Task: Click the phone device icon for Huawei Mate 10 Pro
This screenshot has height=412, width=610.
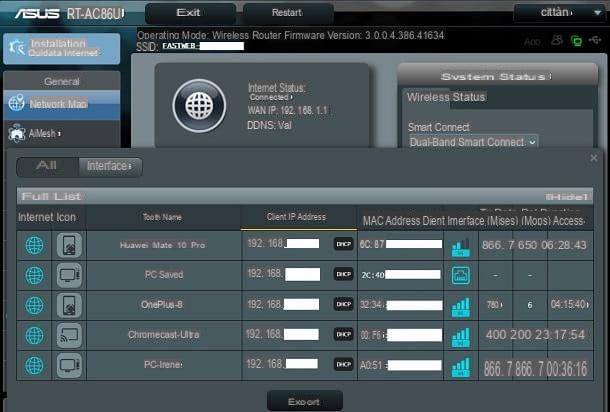Action: [x=69, y=245]
